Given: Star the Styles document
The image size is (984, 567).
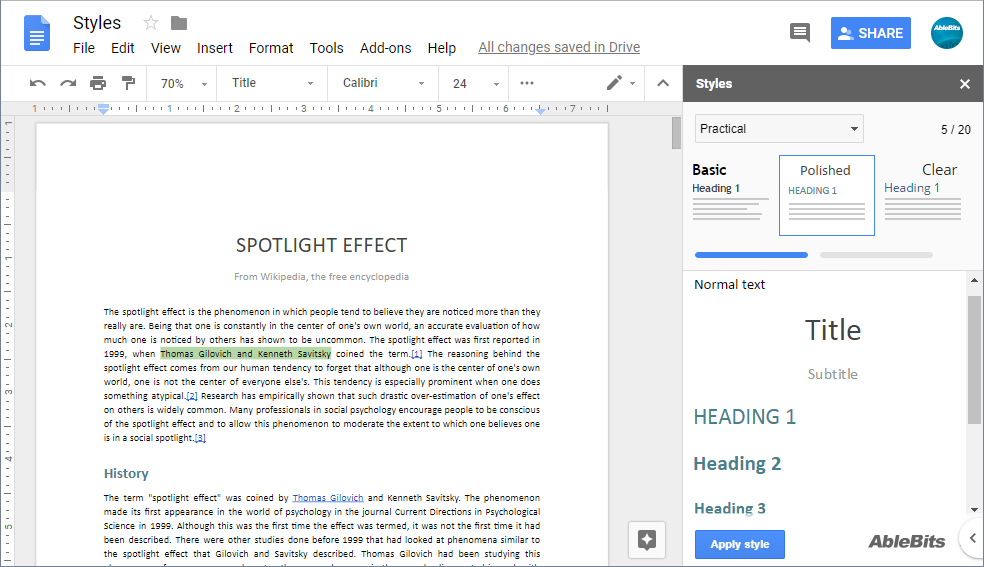Looking at the screenshot, I should coord(151,23).
